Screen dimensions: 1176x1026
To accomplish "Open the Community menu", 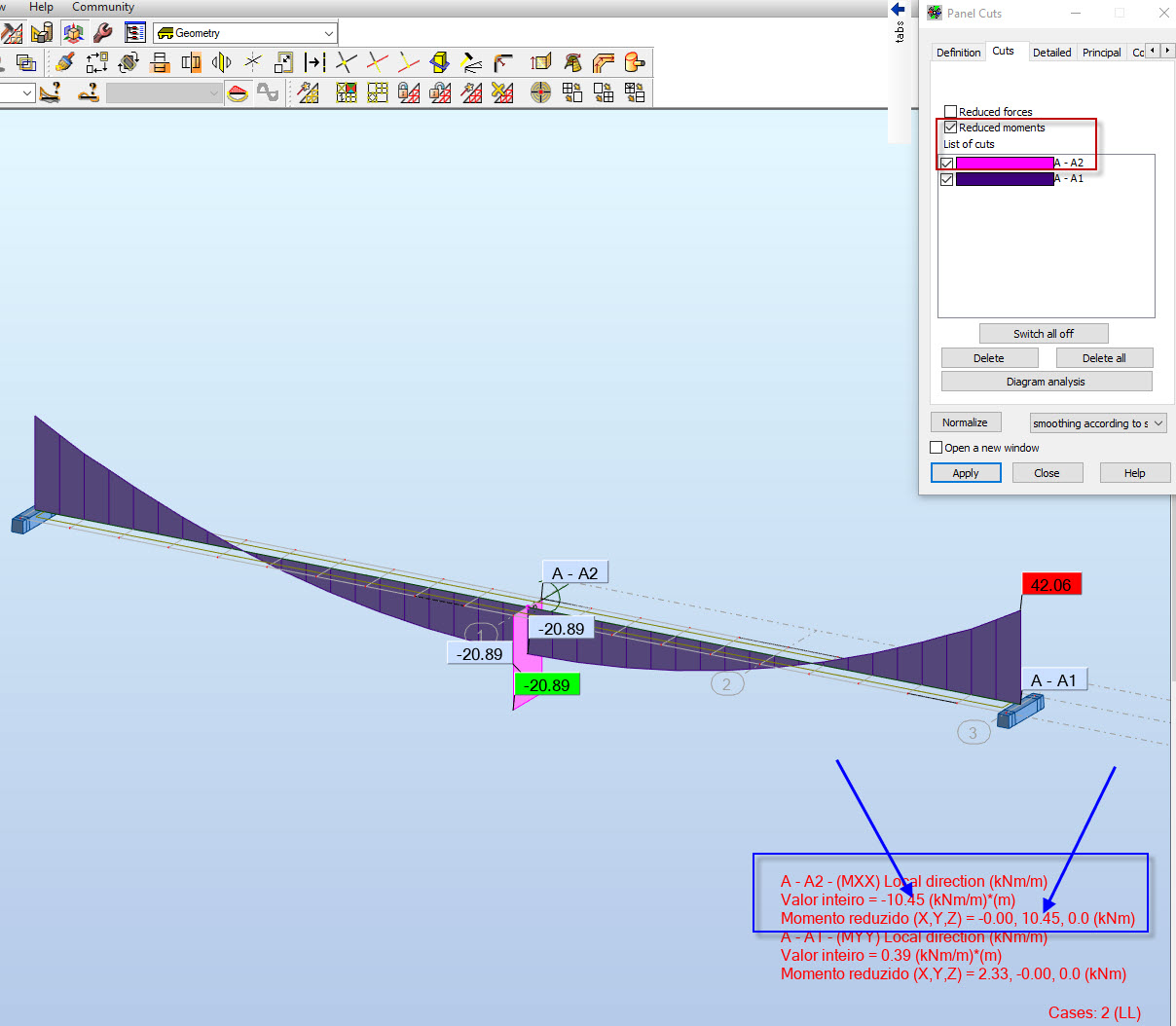I will (x=103, y=7).
